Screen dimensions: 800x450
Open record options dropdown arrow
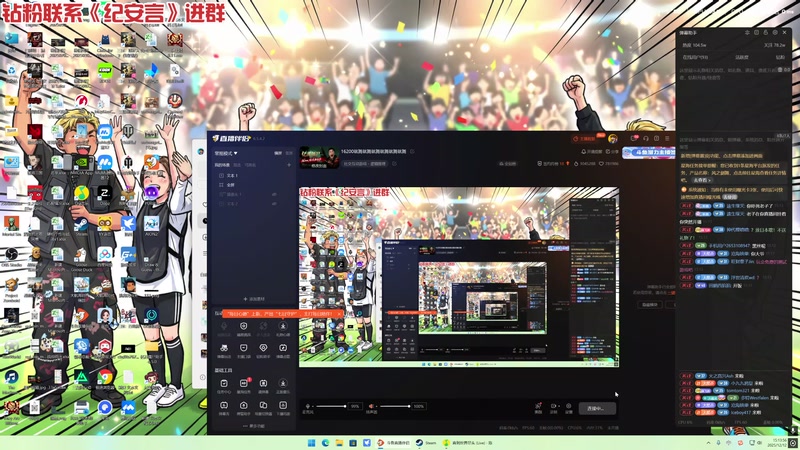click(558, 407)
